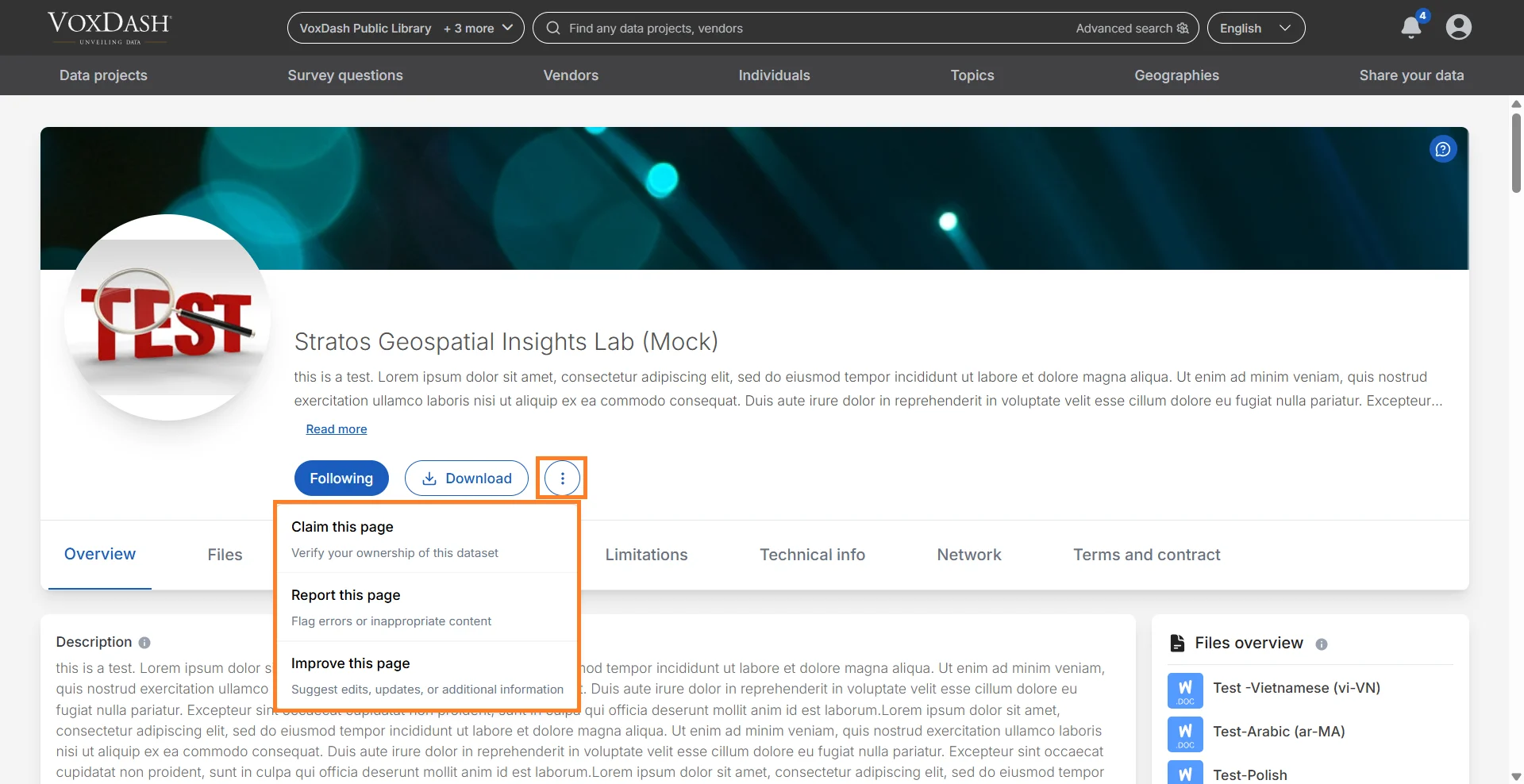Open the user account avatar menu

(1459, 28)
